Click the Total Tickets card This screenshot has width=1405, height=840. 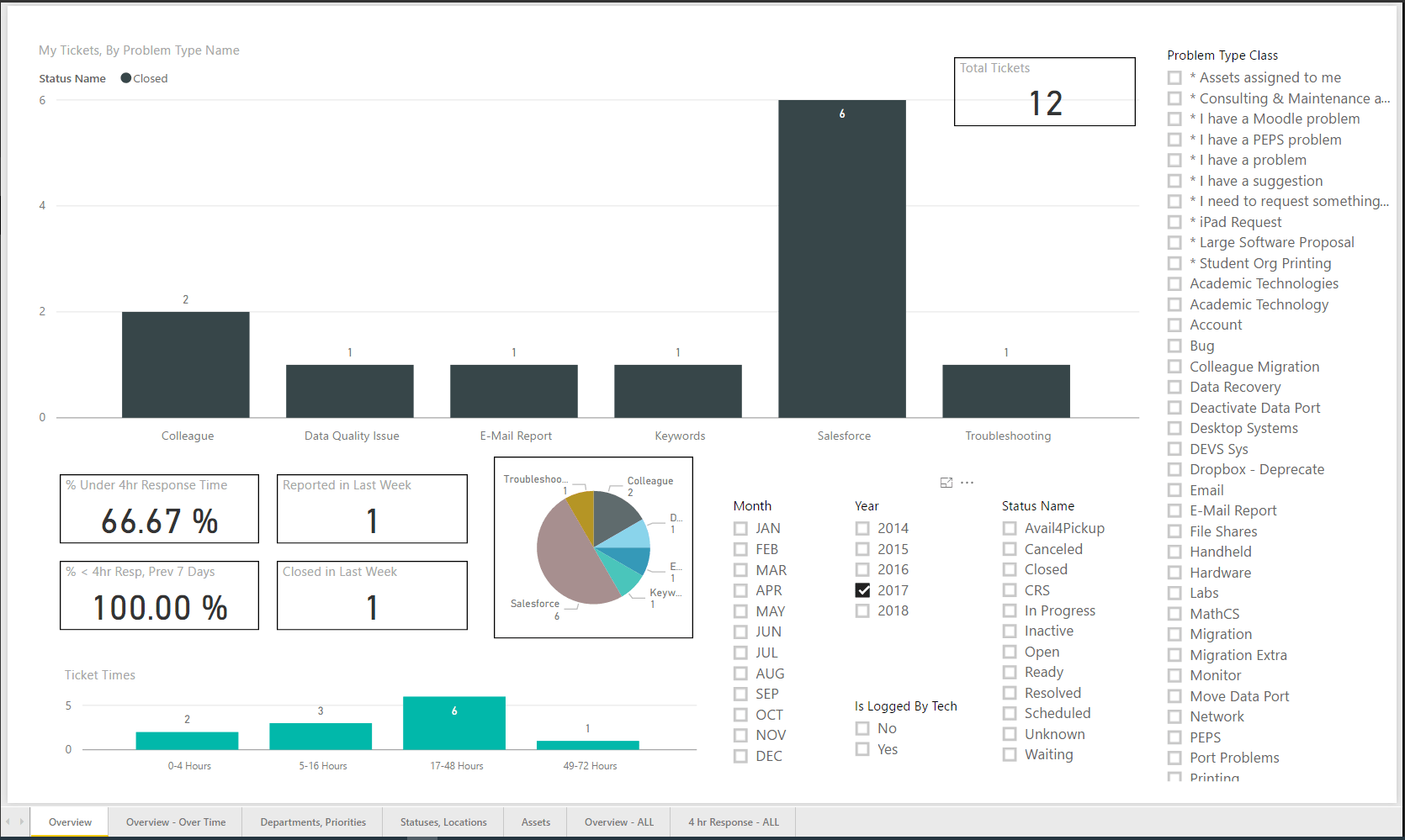pyautogui.click(x=1044, y=92)
